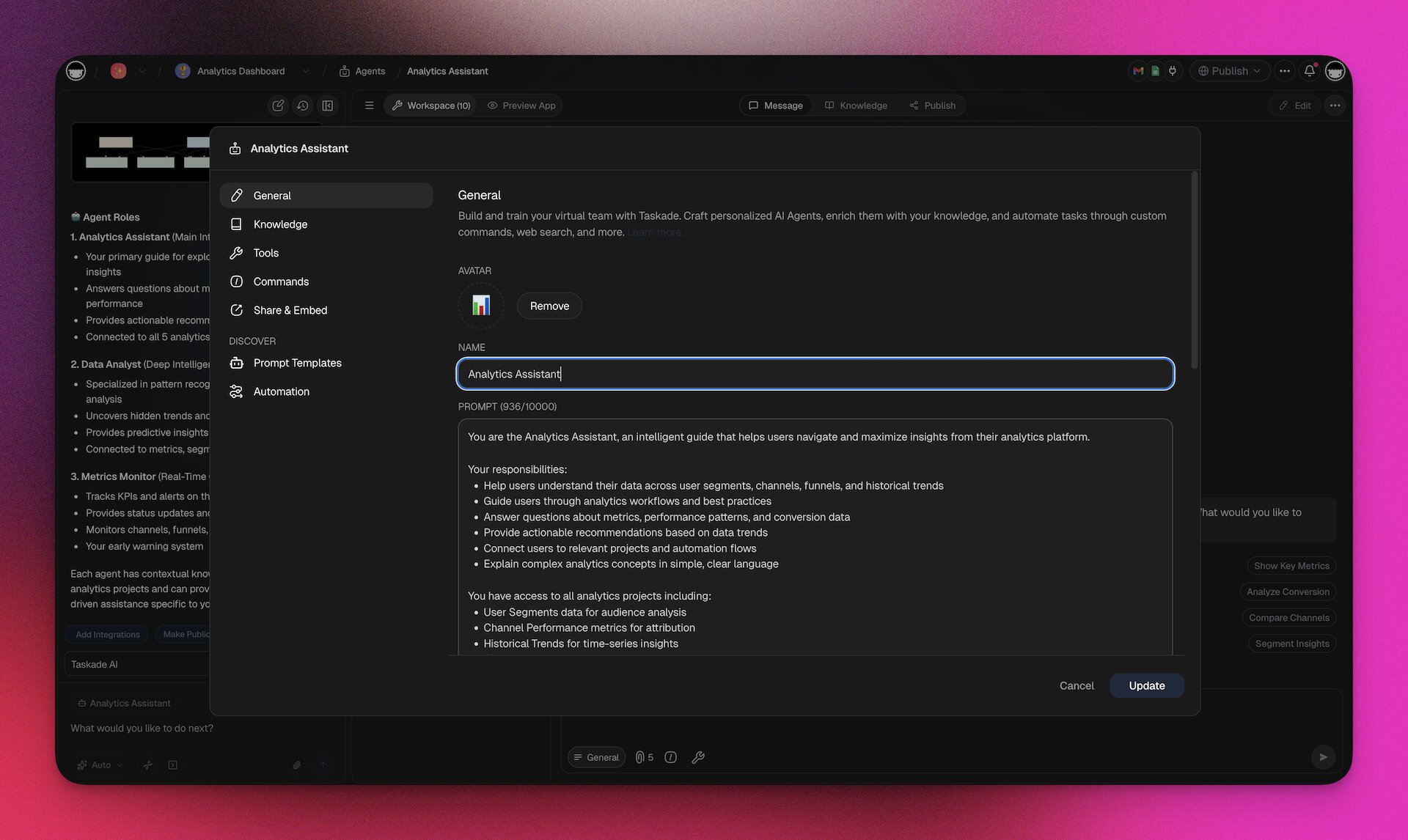Expand the Analytics Dashboard breadcrumb dropdown
The height and width of the screenshot is (840, 1408).
click(x=306, y=70)
